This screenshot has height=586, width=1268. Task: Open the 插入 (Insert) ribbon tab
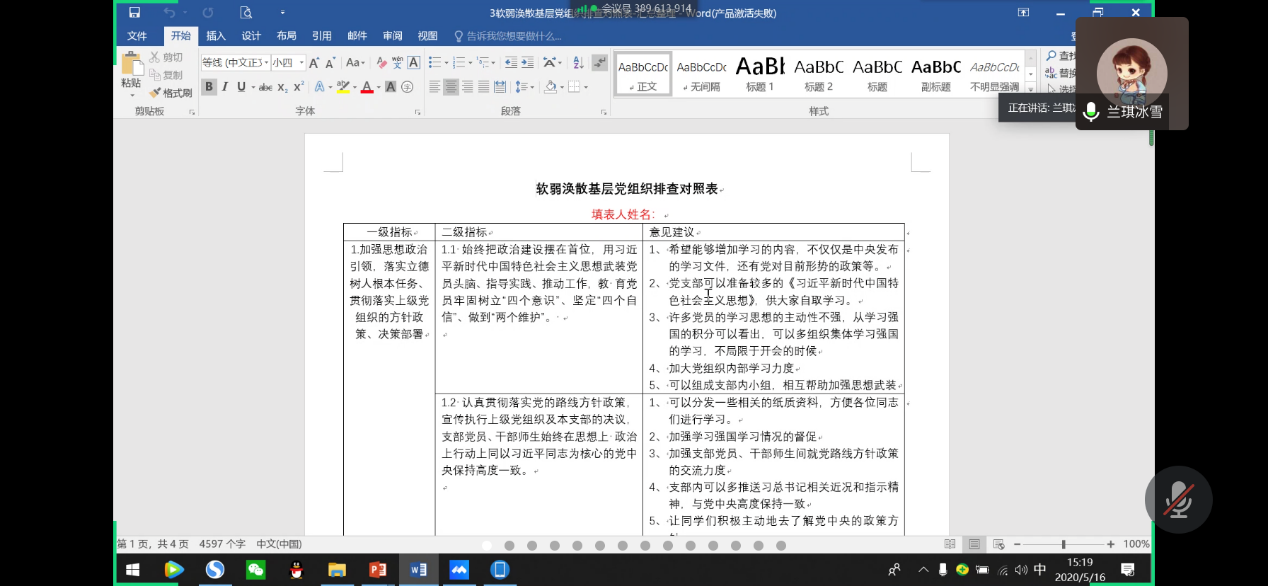pyautogui.click(x=216, y=36)
